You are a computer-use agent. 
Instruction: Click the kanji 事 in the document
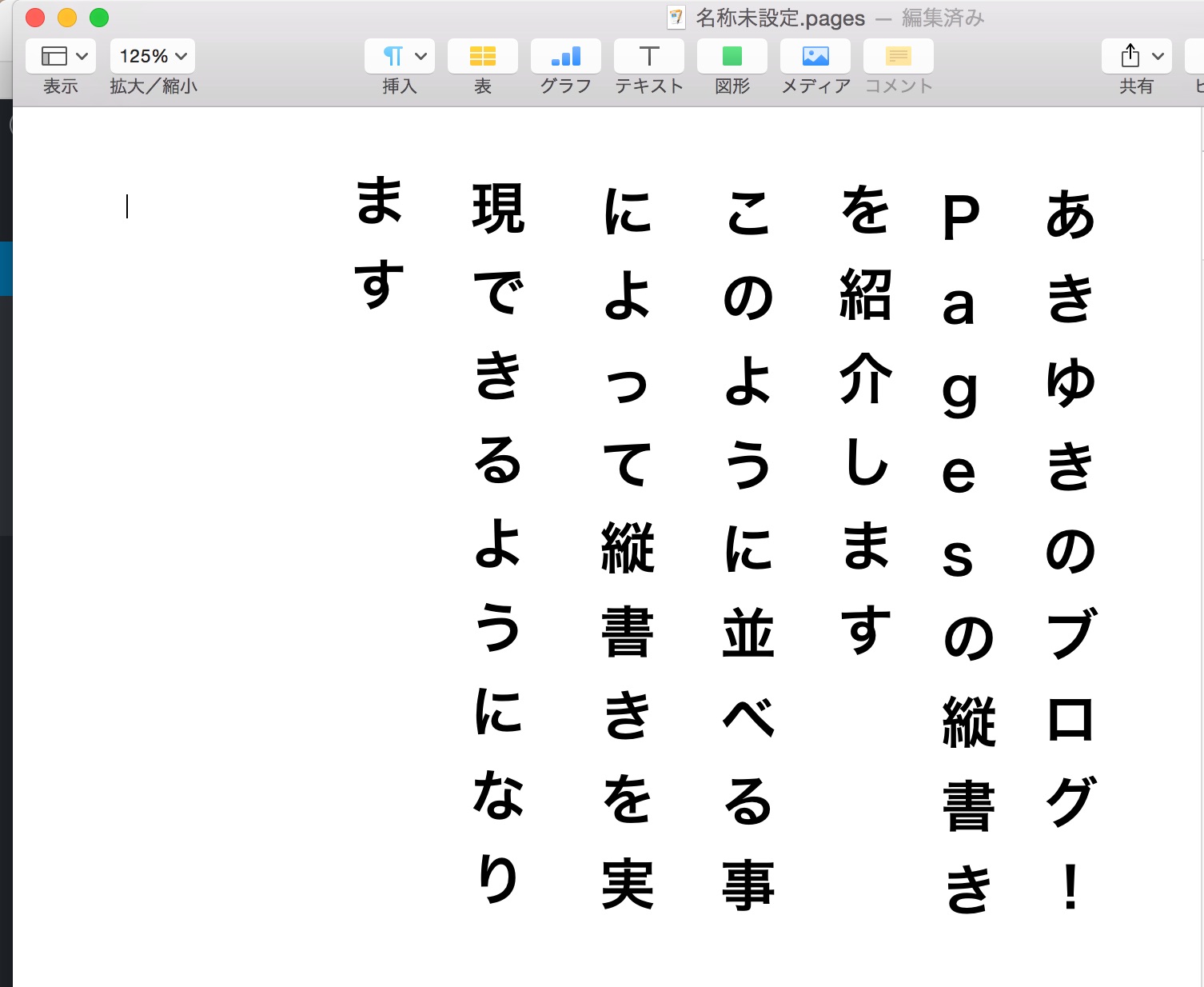[x=748, y=885]
